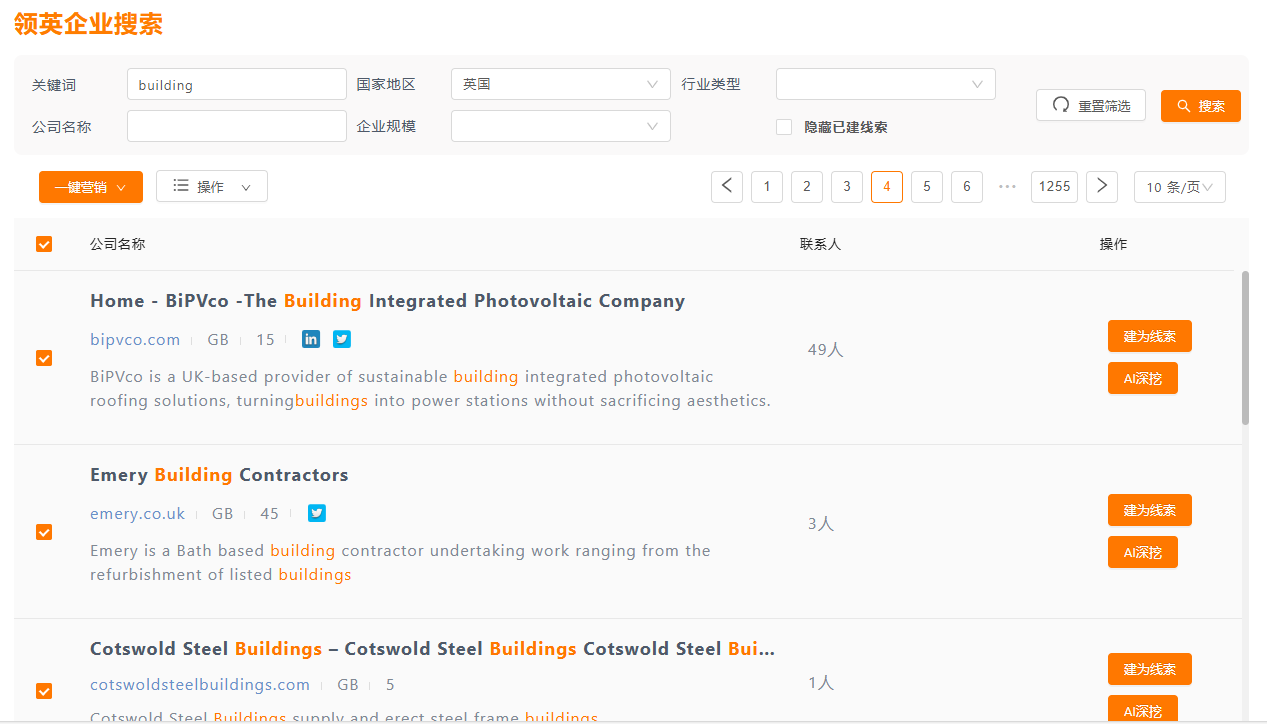Select current page 4
1267x724 pixels.
tap(887, 187)
